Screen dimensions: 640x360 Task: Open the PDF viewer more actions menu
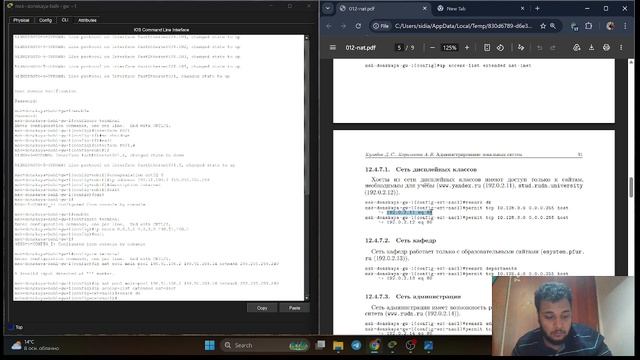coord(621,48)
